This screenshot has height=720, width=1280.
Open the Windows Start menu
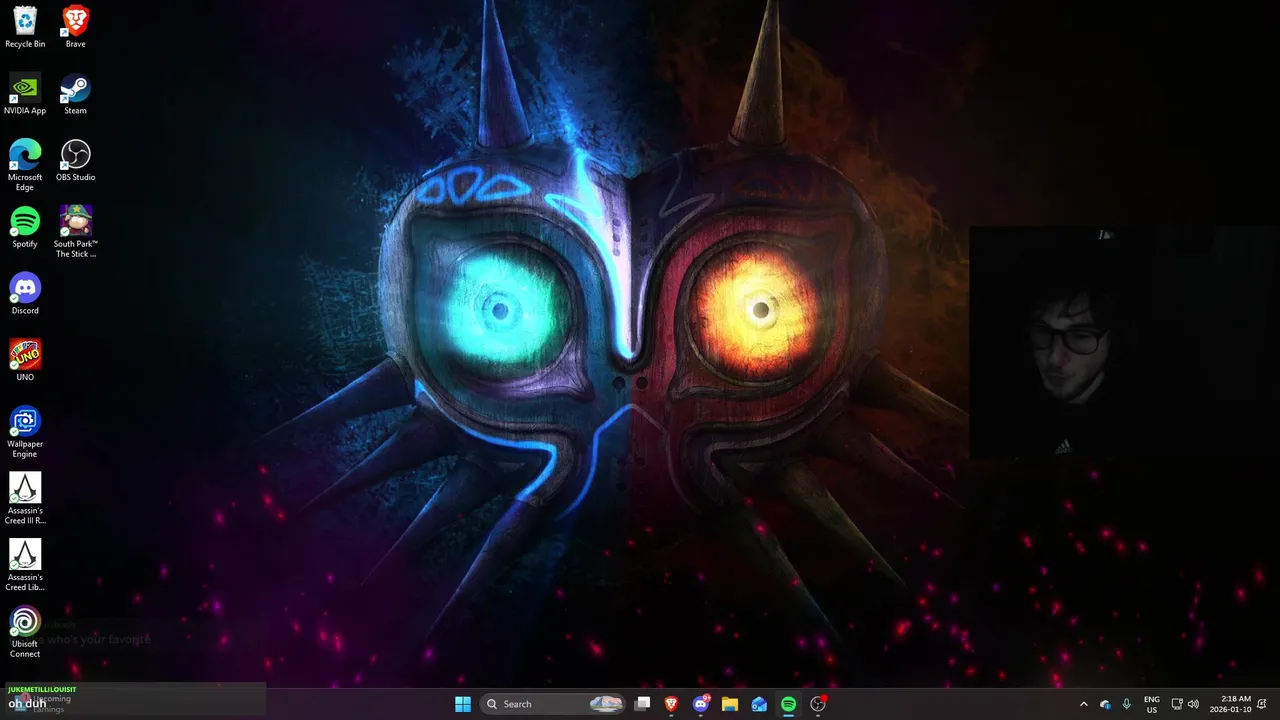(463, 704)
